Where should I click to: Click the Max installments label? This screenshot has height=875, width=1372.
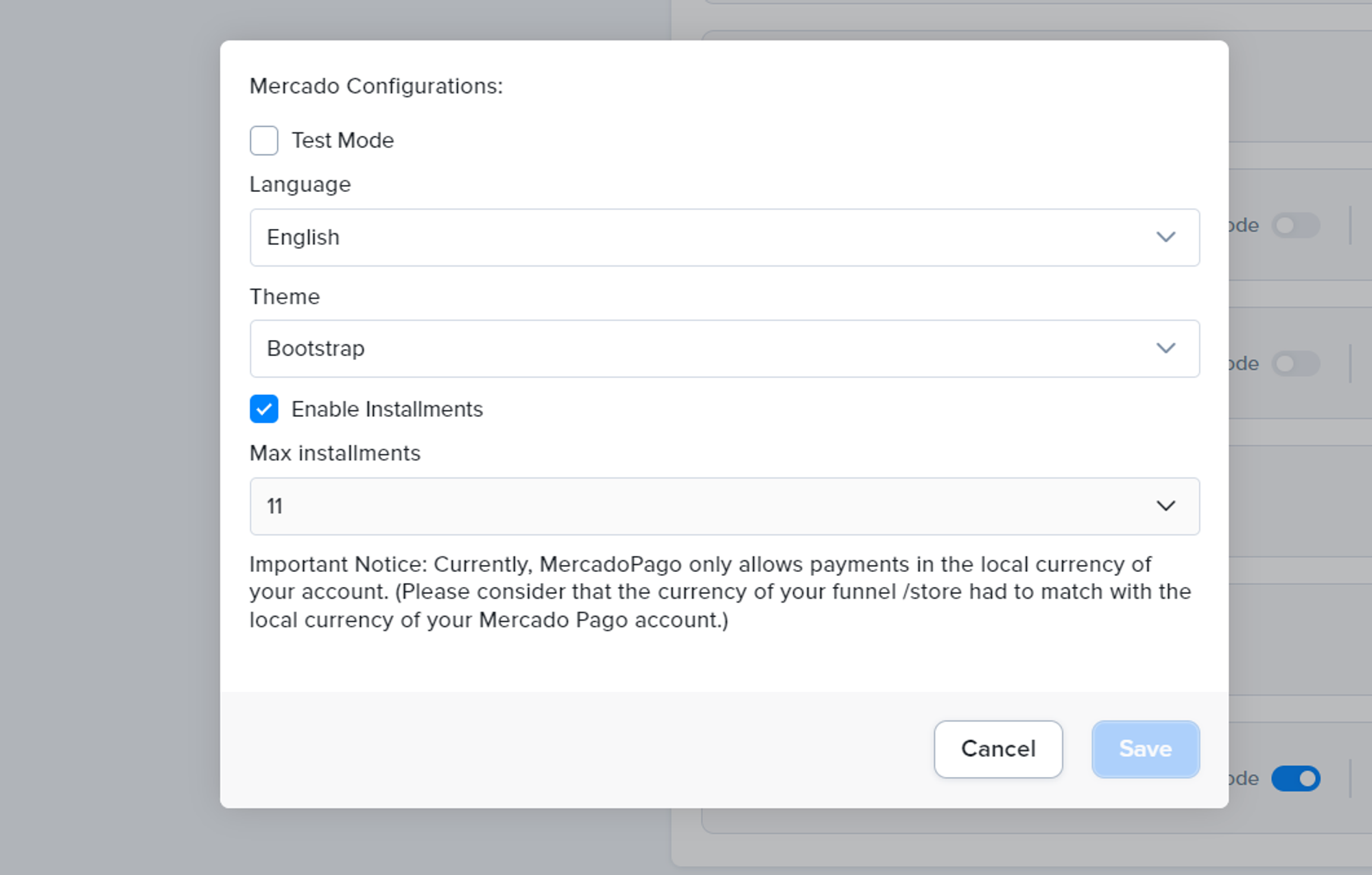coord(335,453)
